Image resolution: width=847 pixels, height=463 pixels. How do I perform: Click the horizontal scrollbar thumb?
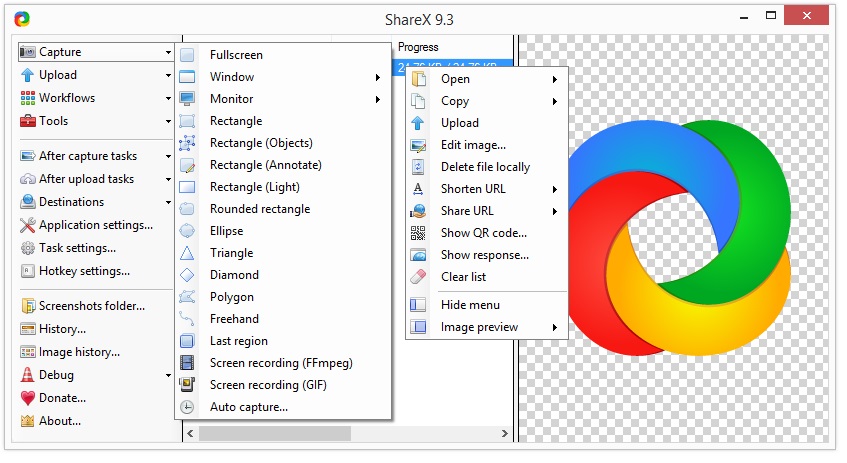tap(274, 433)
